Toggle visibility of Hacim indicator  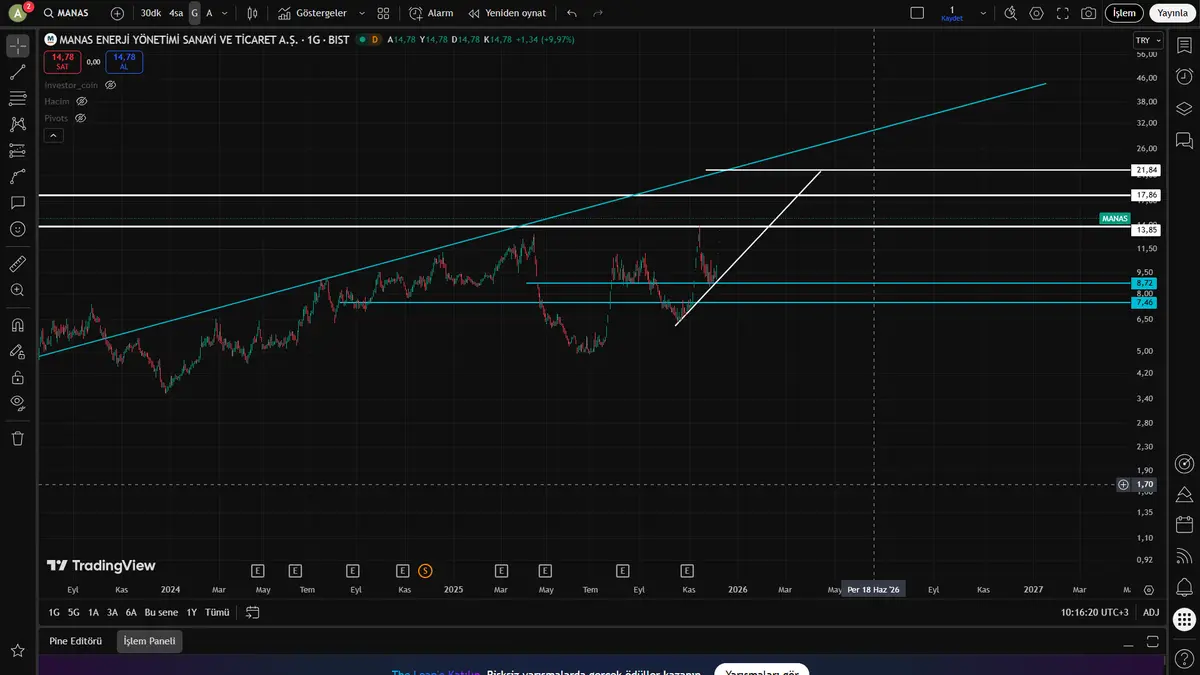pyautogui.click(x=82, y=101)
